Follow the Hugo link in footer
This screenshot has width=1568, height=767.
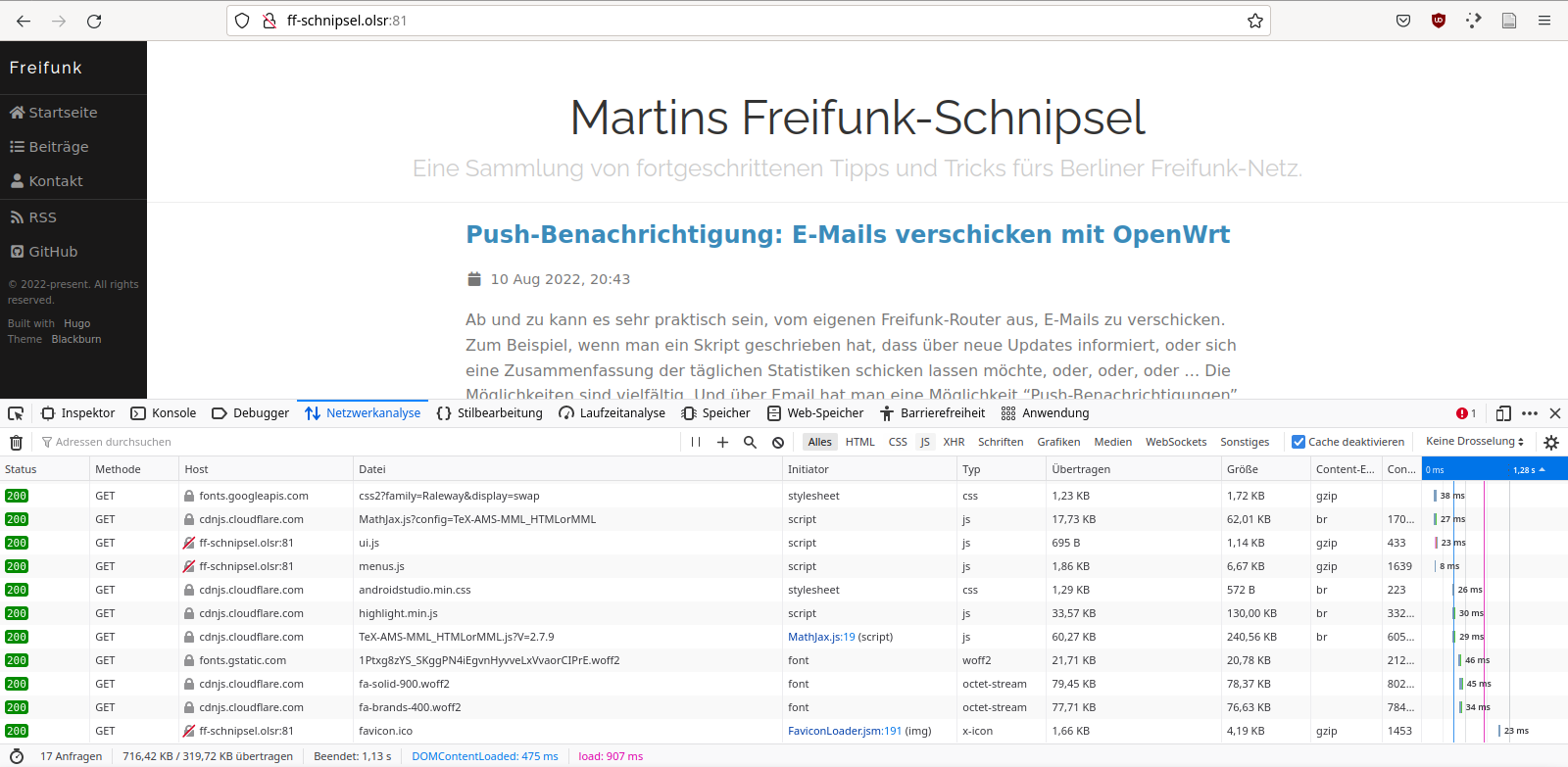(x=76, y=323)
